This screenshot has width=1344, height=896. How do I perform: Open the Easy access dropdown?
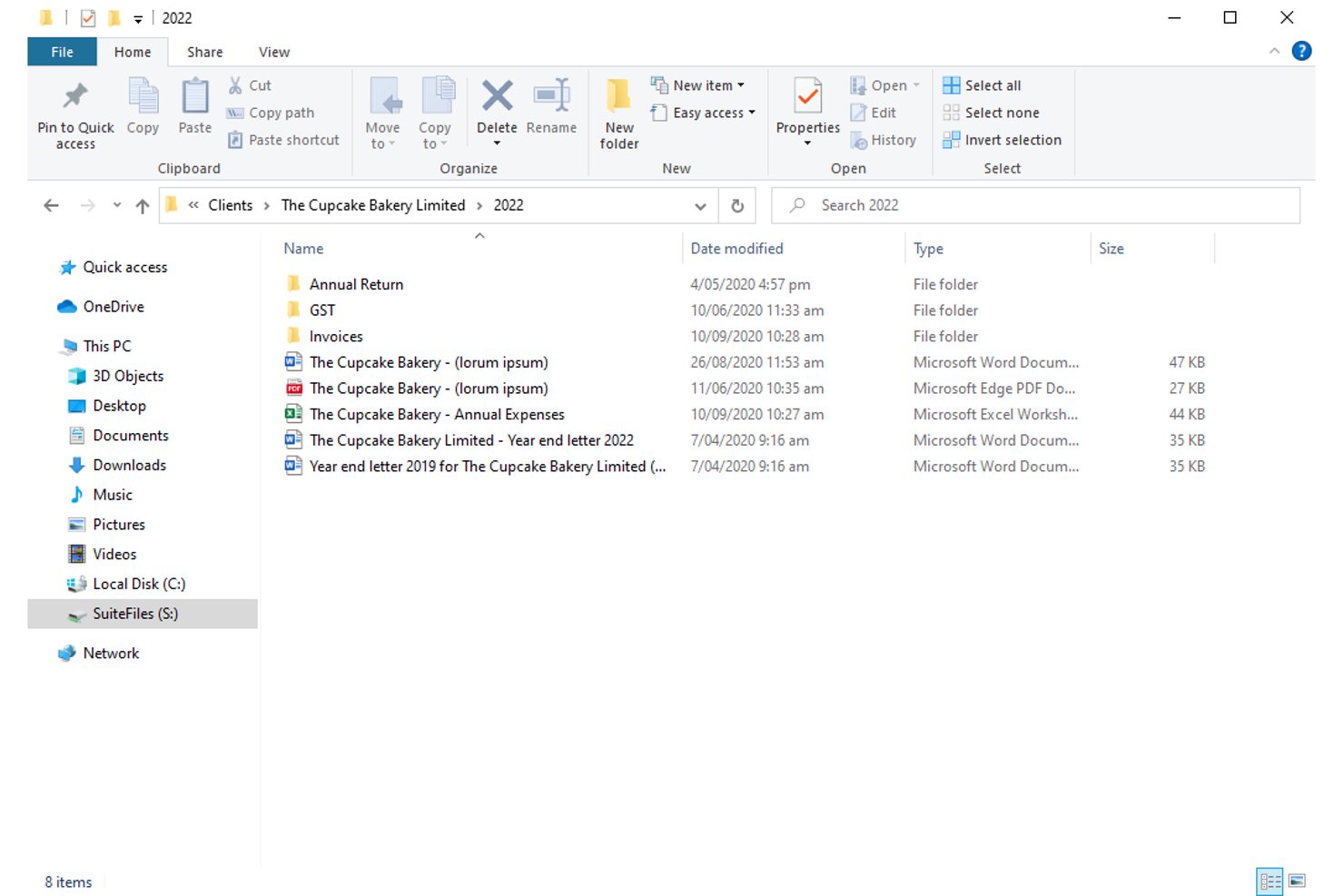703,113
